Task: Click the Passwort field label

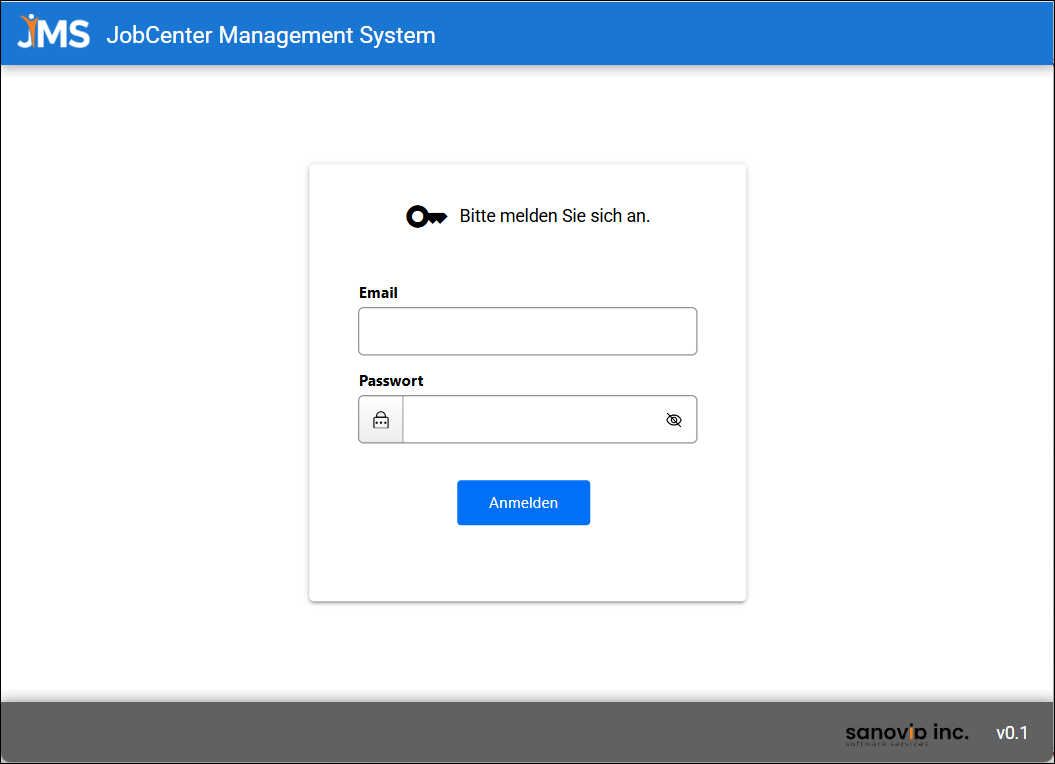Action: (x=391, y=381)
